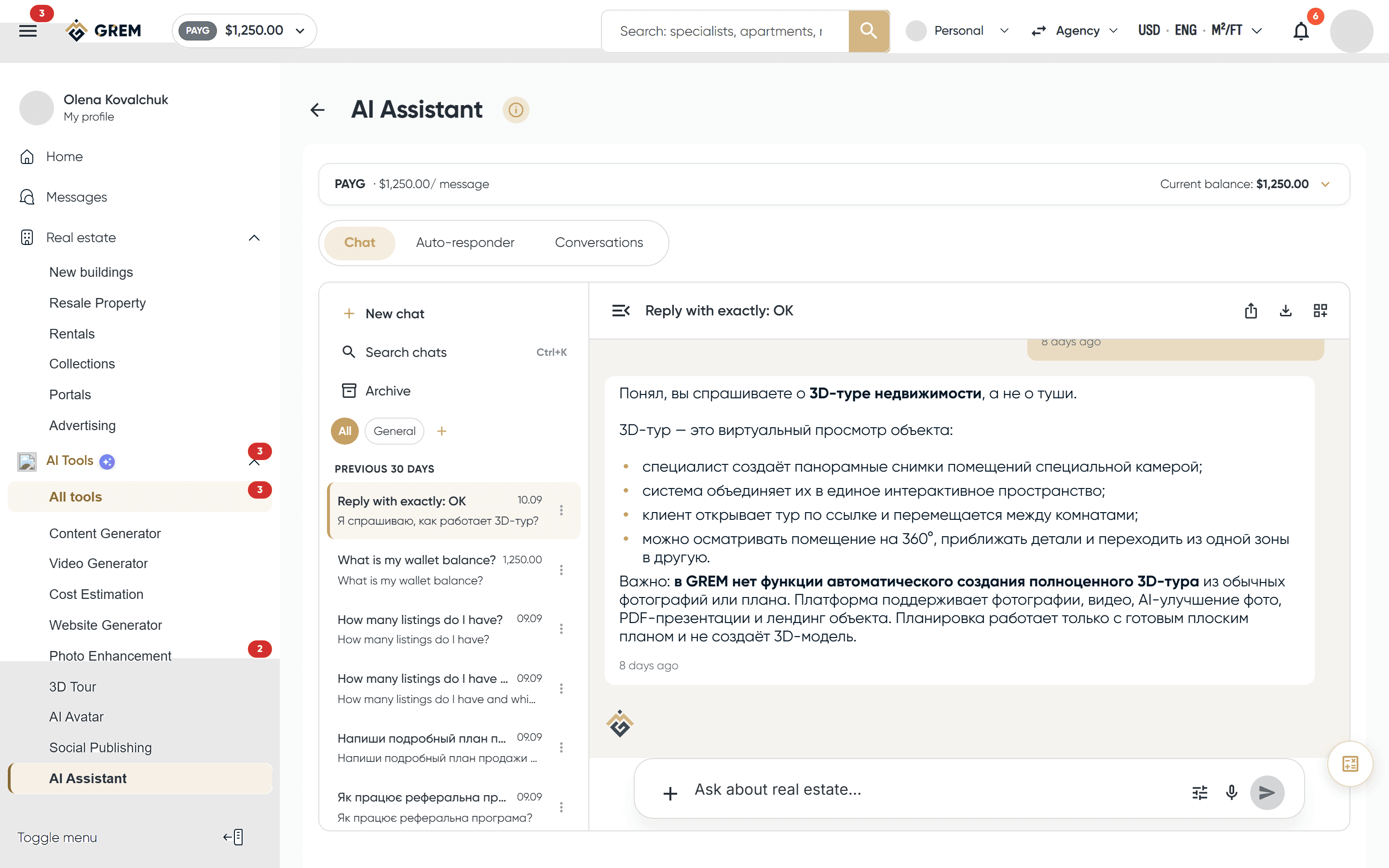Click the back arrow beside AI Assistant
Viewport: 1389px width, 868px height.
coord(317,109)
